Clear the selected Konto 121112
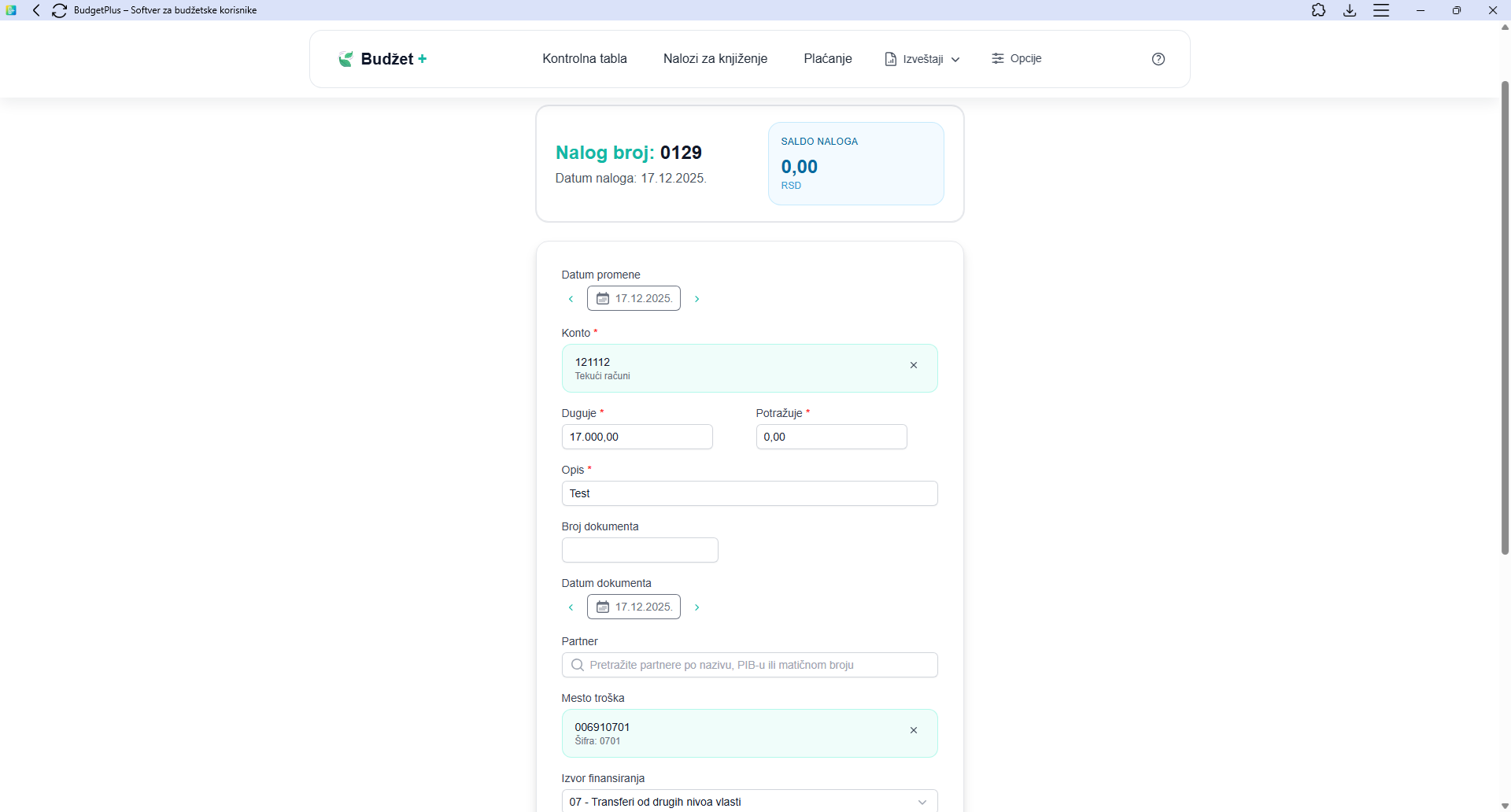The image size is (1511, 812). coord(914,365)
